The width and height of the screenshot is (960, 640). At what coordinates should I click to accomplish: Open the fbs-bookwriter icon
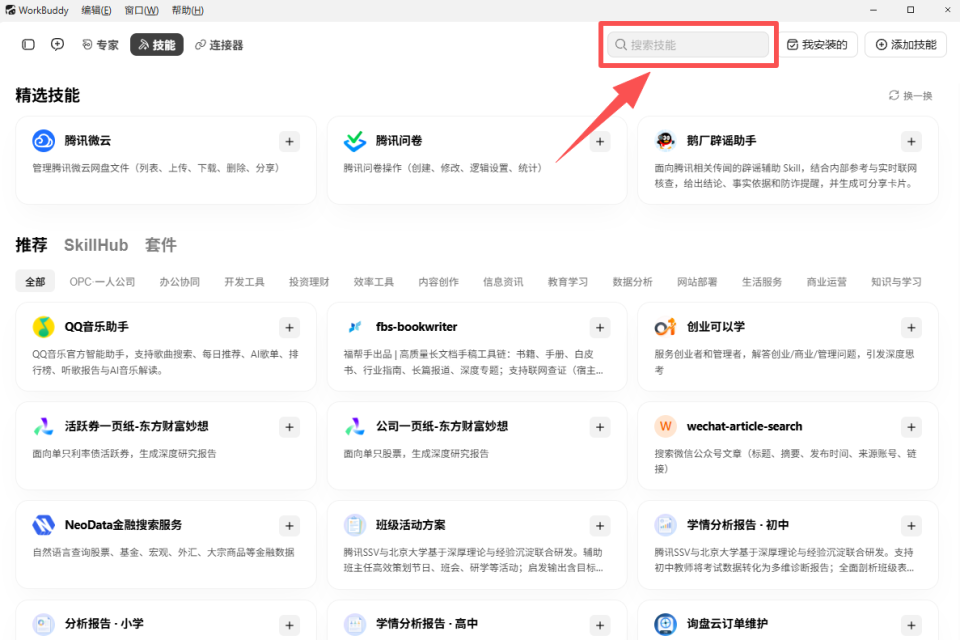(354, 327)
